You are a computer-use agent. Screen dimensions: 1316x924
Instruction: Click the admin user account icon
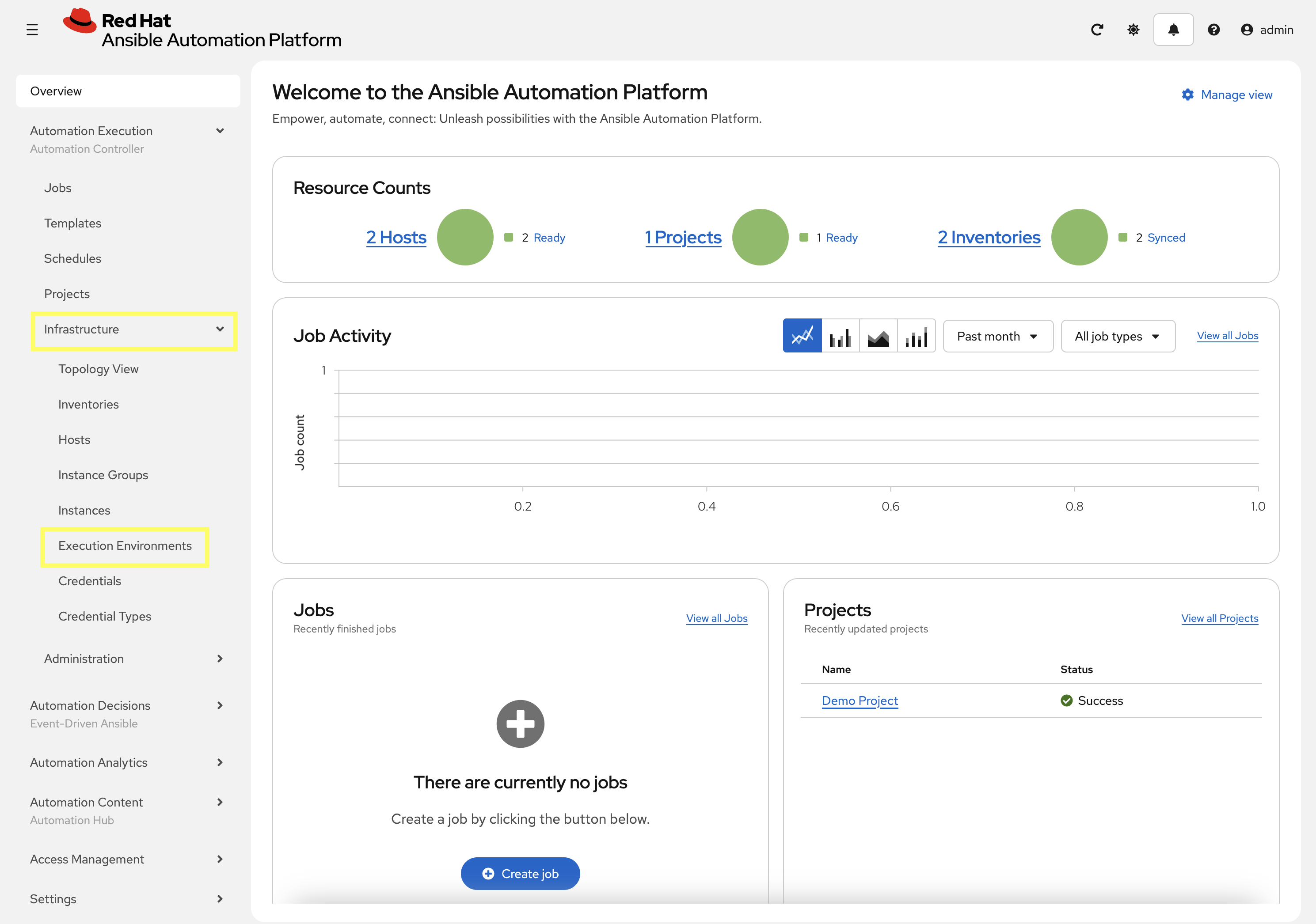point(1247,29)
